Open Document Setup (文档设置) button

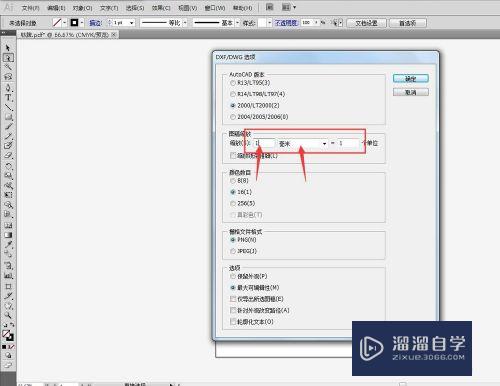(366, 23)
